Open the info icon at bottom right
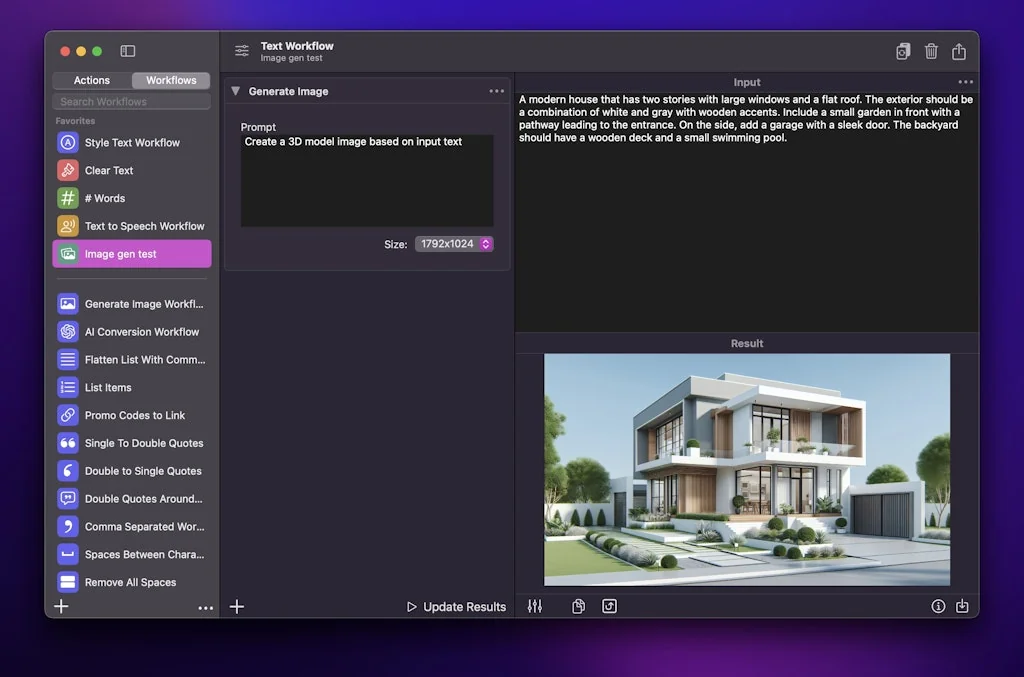Screen dimensions: 1024x677 (x=937, y=606)
